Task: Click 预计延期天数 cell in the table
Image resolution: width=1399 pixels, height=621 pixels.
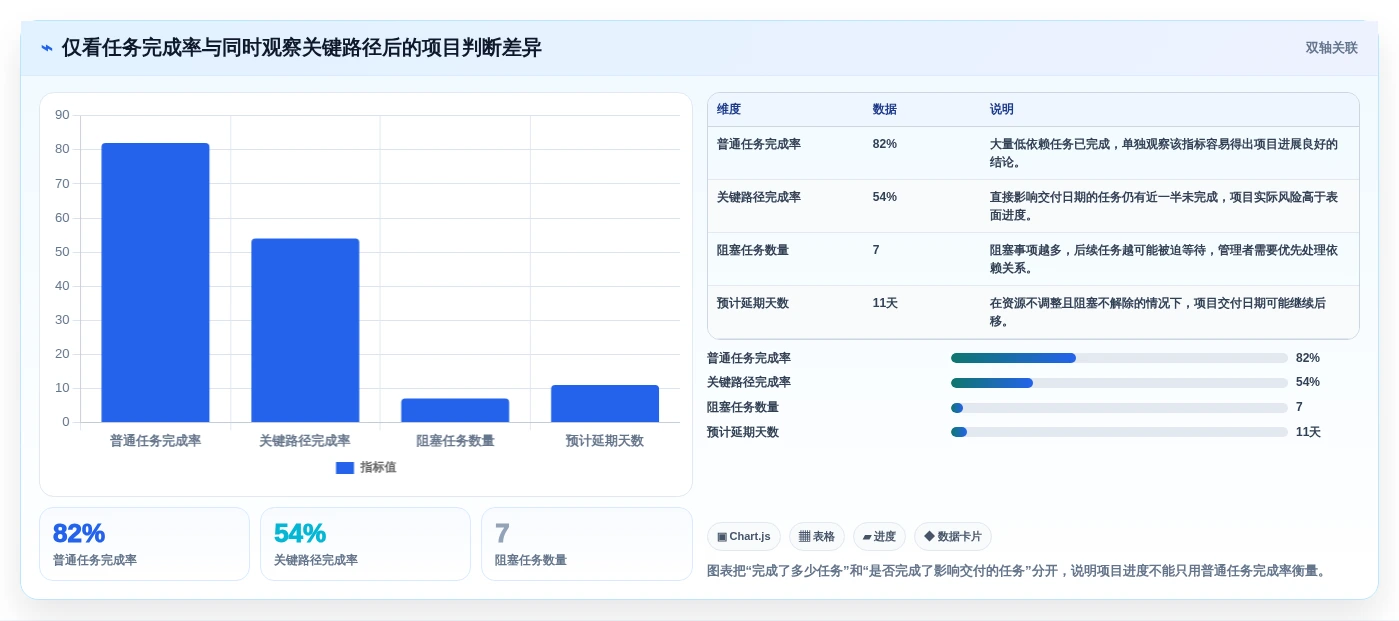Action: pyautogui.click(x=753, y=303)
